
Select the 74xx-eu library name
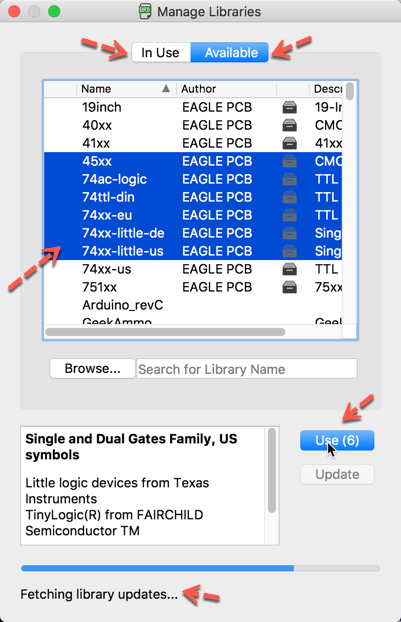pyautogui.click(x=107, y=215)
